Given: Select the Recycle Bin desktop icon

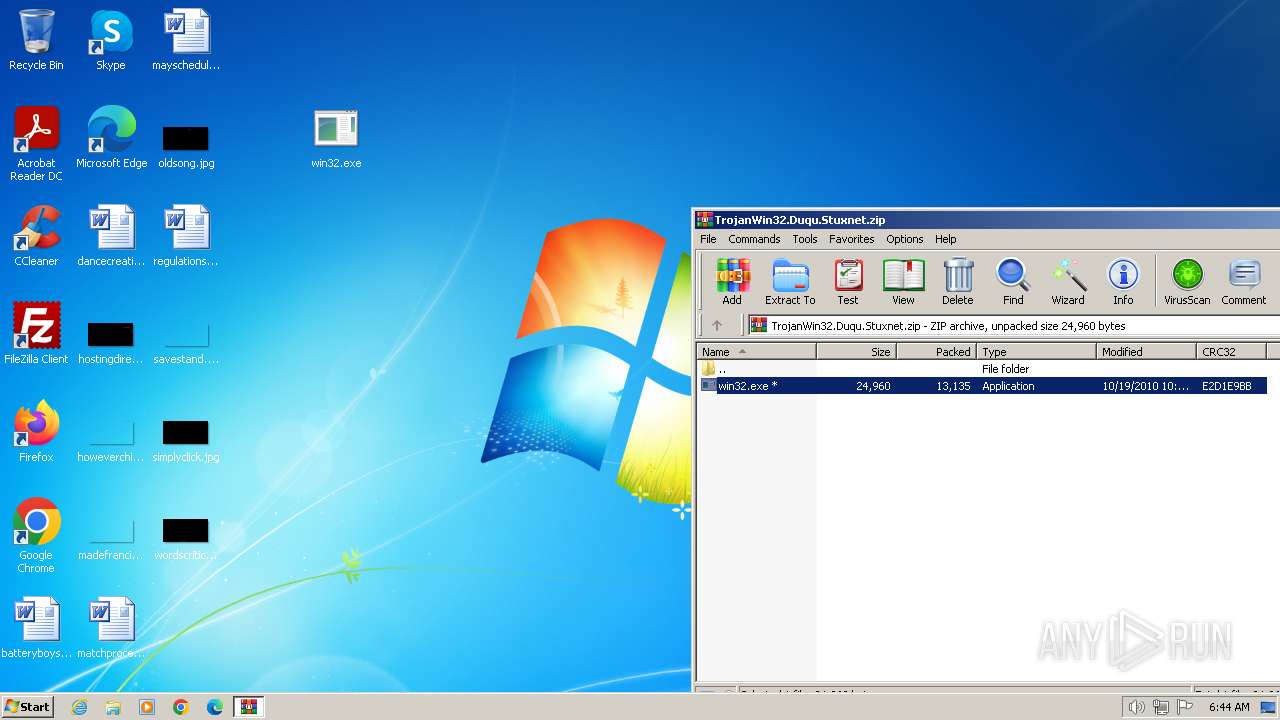Looking at the screenshot, I should pos(36,40).
